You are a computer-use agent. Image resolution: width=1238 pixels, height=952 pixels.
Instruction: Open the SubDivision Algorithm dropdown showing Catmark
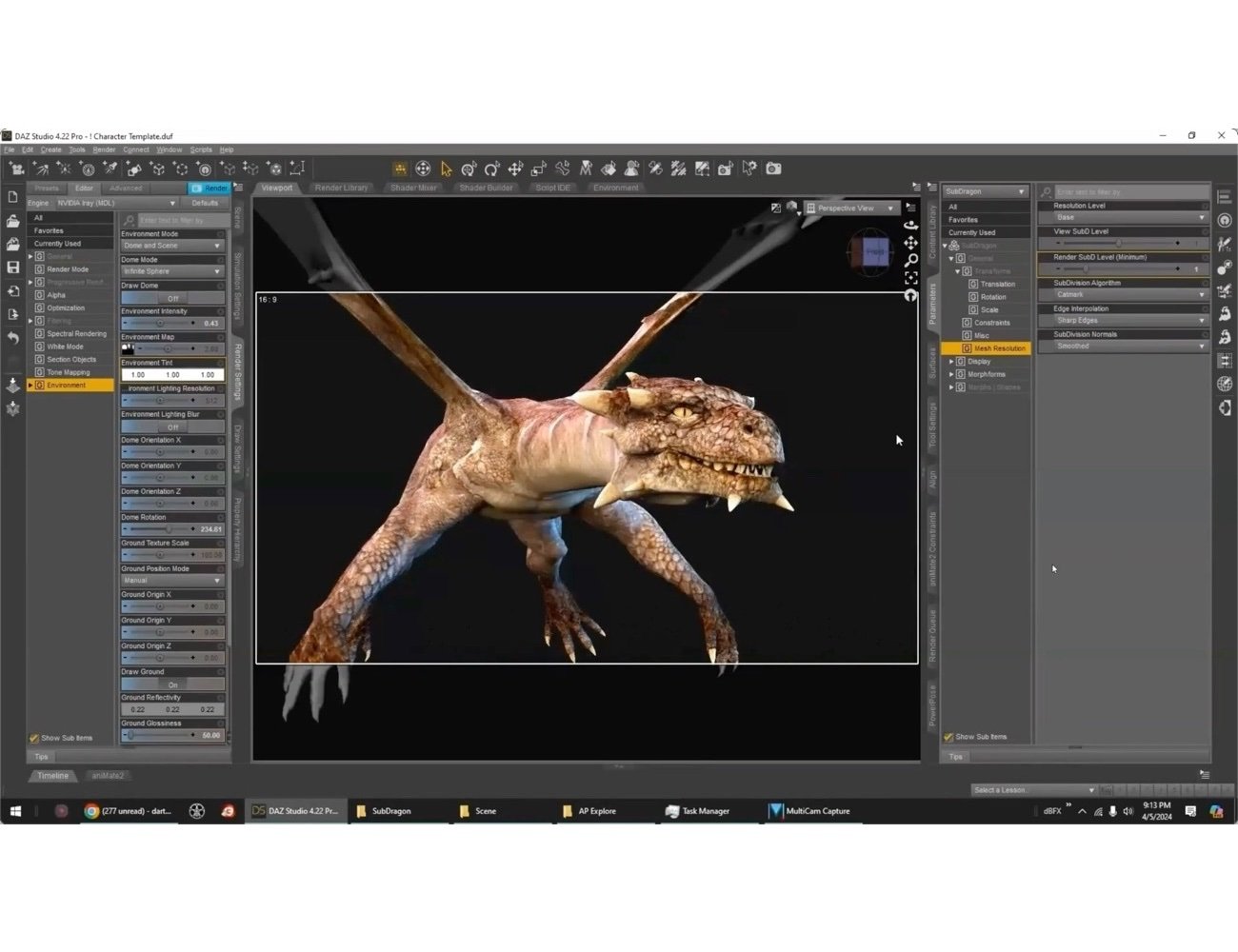1124,294
